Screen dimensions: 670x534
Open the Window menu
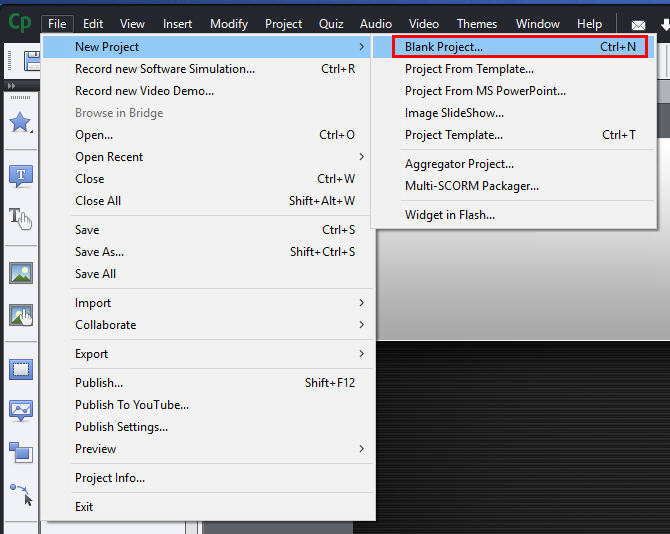tap(538, 24)
